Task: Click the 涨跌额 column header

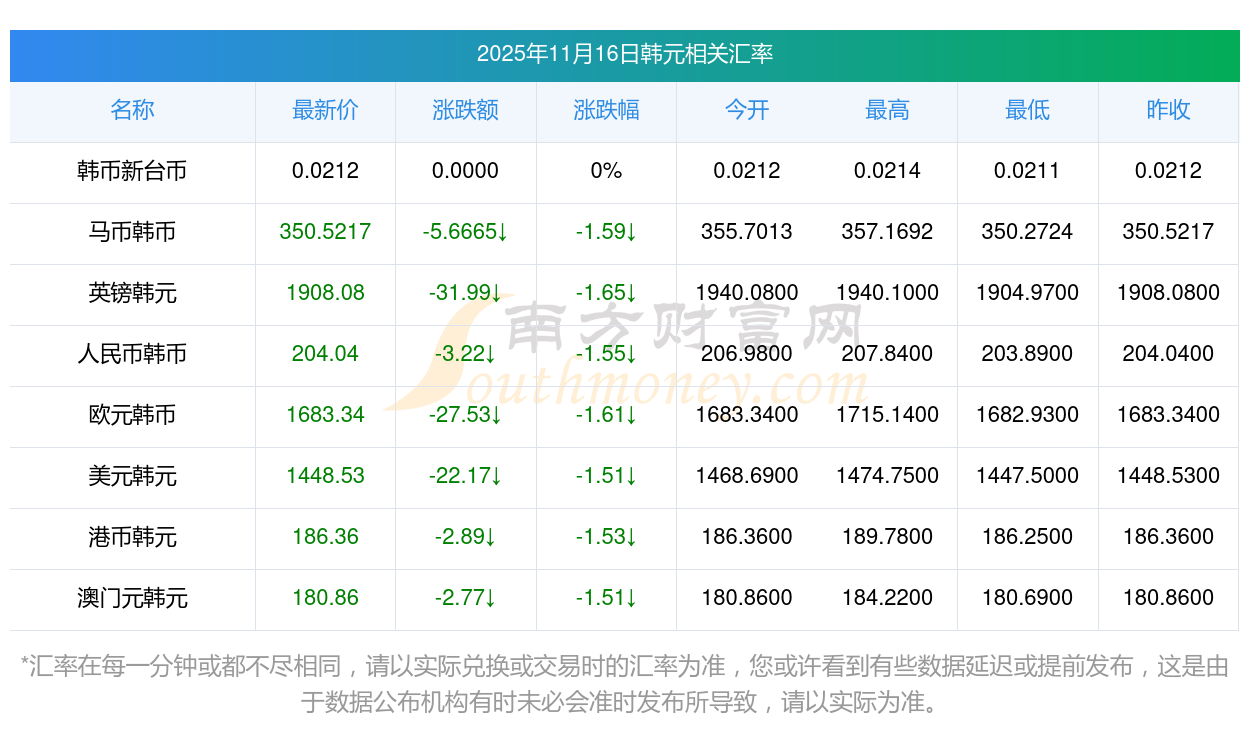Action: point(466,110)
